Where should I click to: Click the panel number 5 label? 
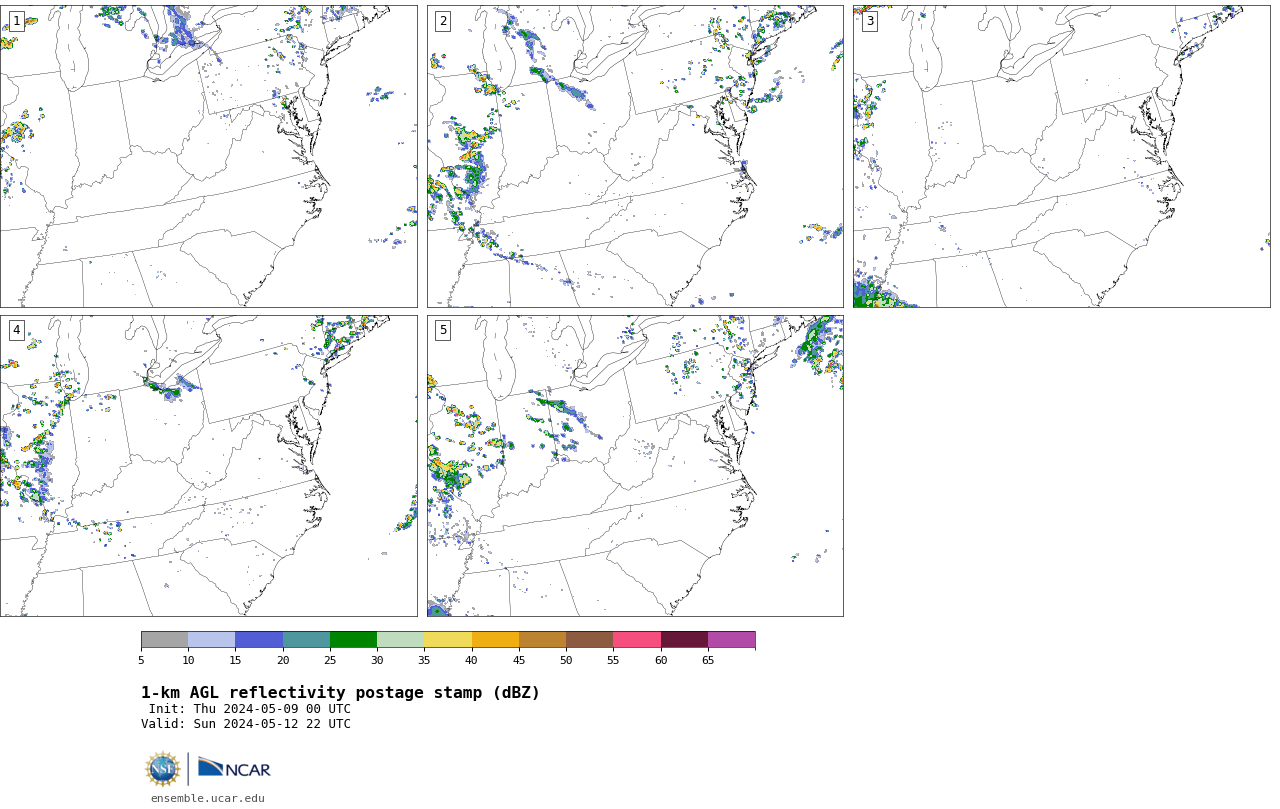click(443, 330)
